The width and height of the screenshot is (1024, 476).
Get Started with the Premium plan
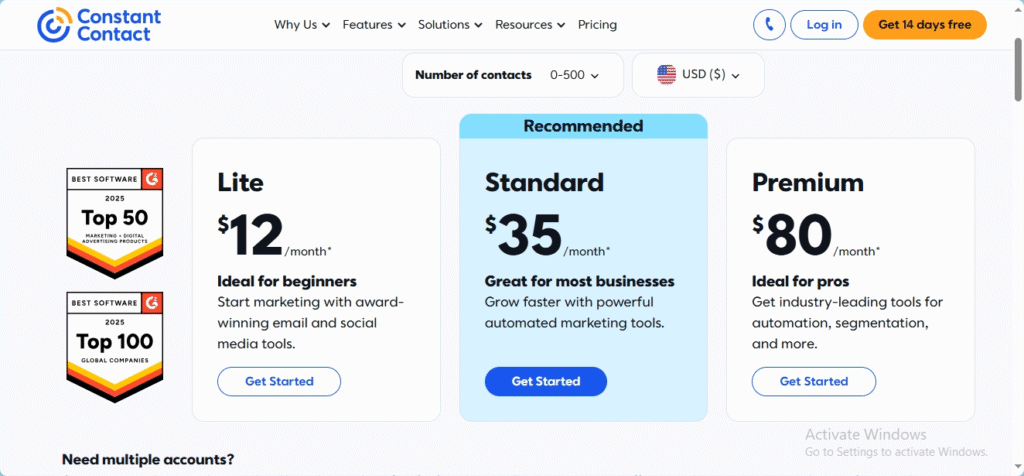(x=814, y=381)
